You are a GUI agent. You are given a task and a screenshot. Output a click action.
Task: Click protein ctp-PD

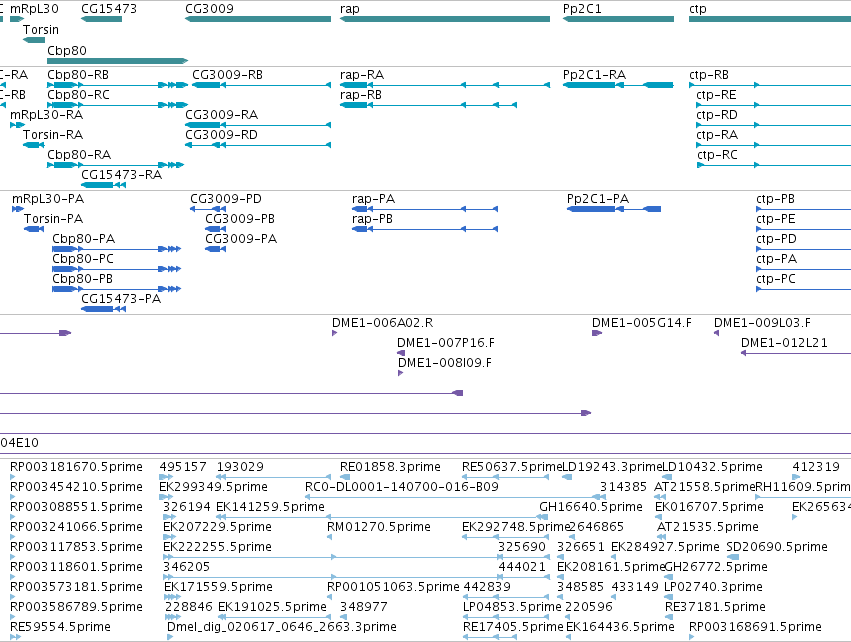[803, 249]
